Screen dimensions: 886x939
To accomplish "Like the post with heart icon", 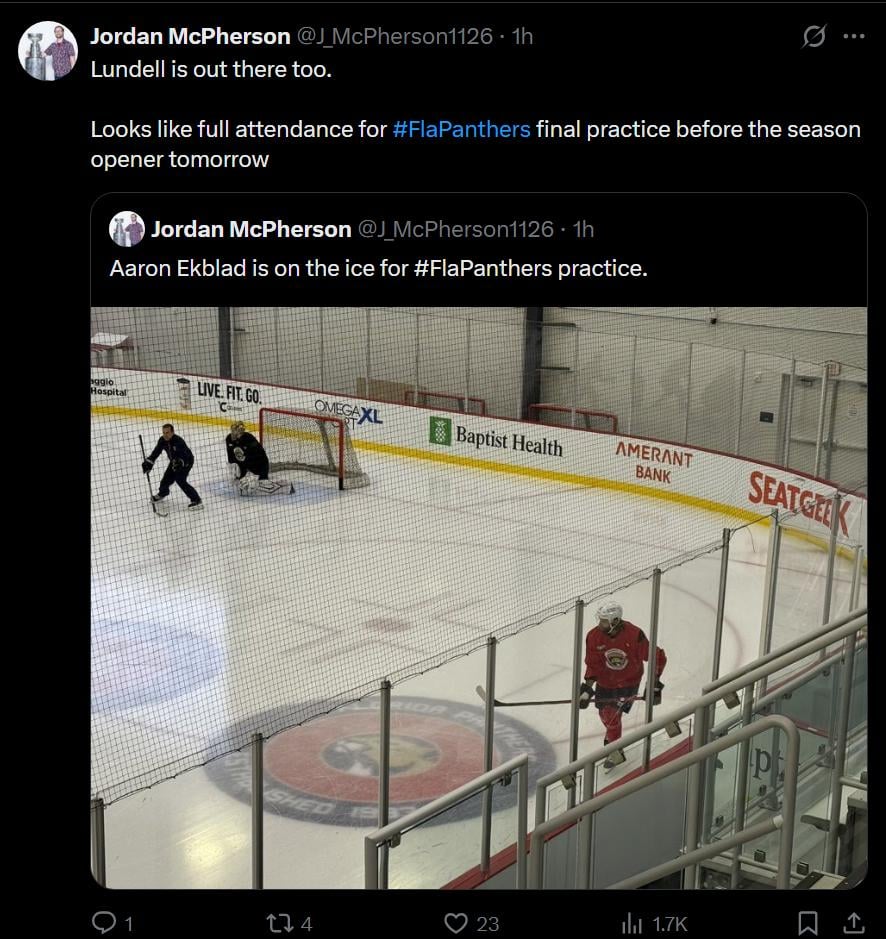I will tap(456, 923).
